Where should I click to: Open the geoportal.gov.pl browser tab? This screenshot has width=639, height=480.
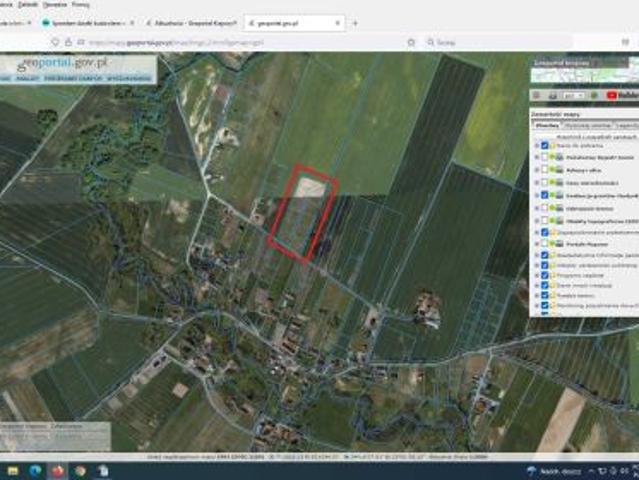[x=294, y=23]
